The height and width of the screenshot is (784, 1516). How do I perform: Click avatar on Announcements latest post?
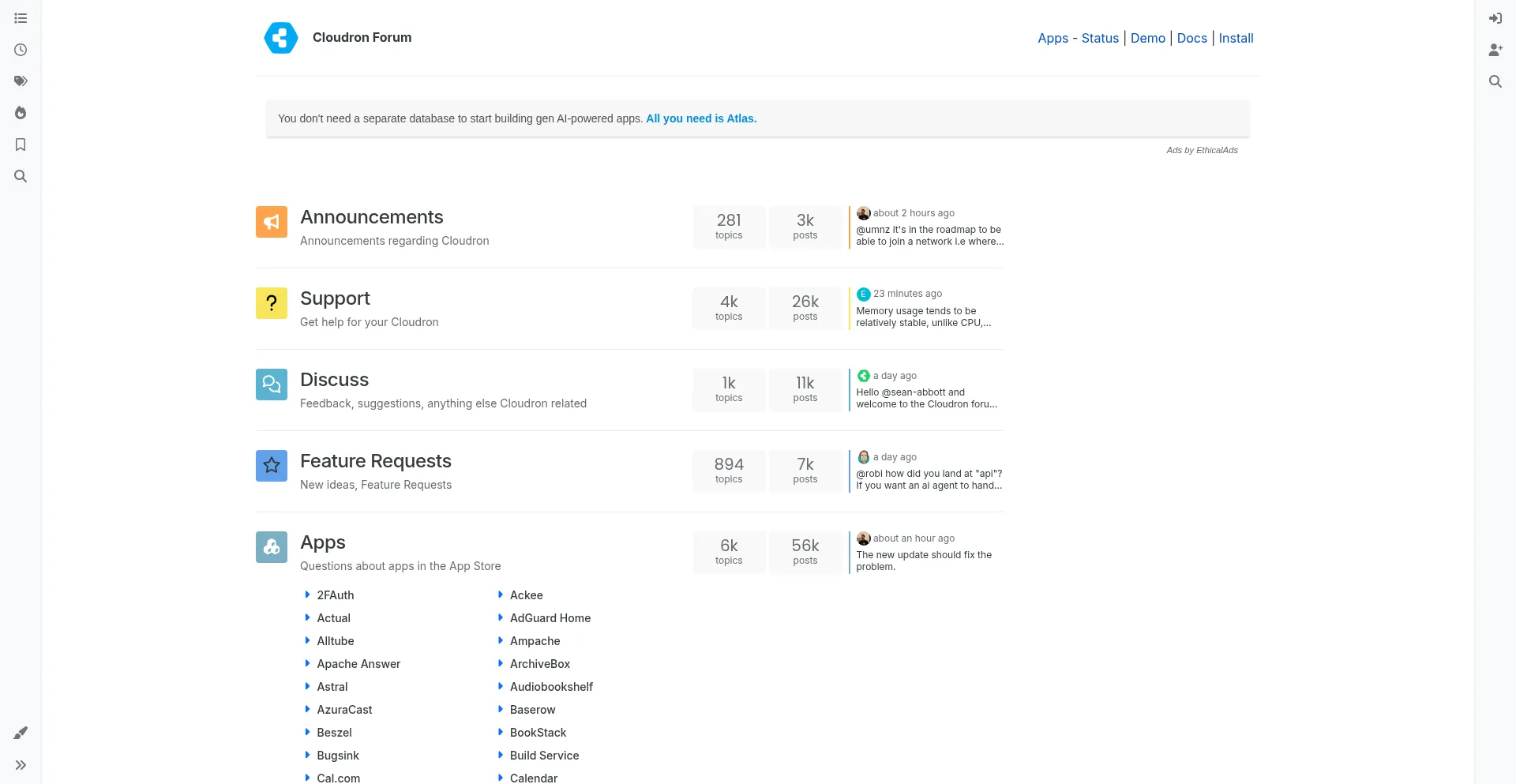point(864,213)
